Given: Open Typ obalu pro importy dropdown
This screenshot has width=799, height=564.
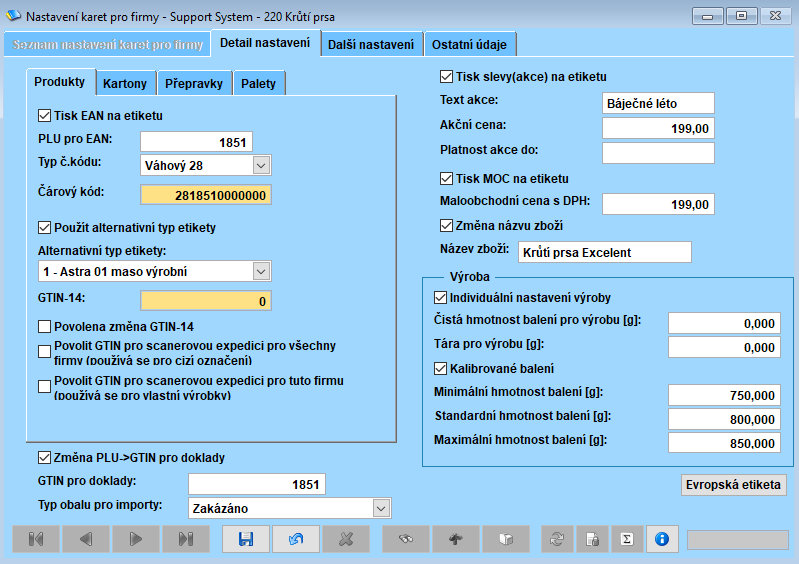Looking at the screenshot, I should 381,508.
